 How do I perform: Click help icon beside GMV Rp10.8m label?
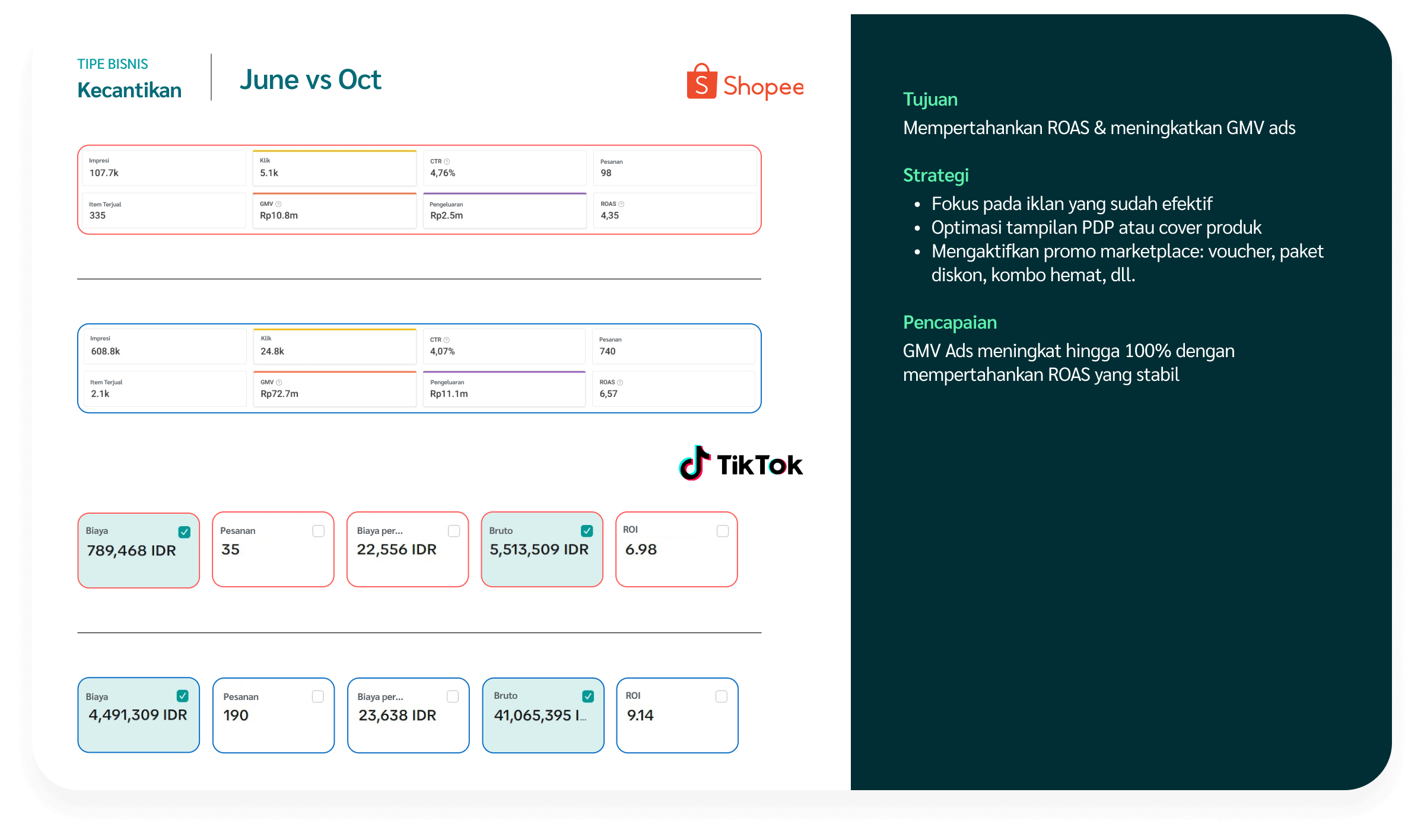pos(279,204)
